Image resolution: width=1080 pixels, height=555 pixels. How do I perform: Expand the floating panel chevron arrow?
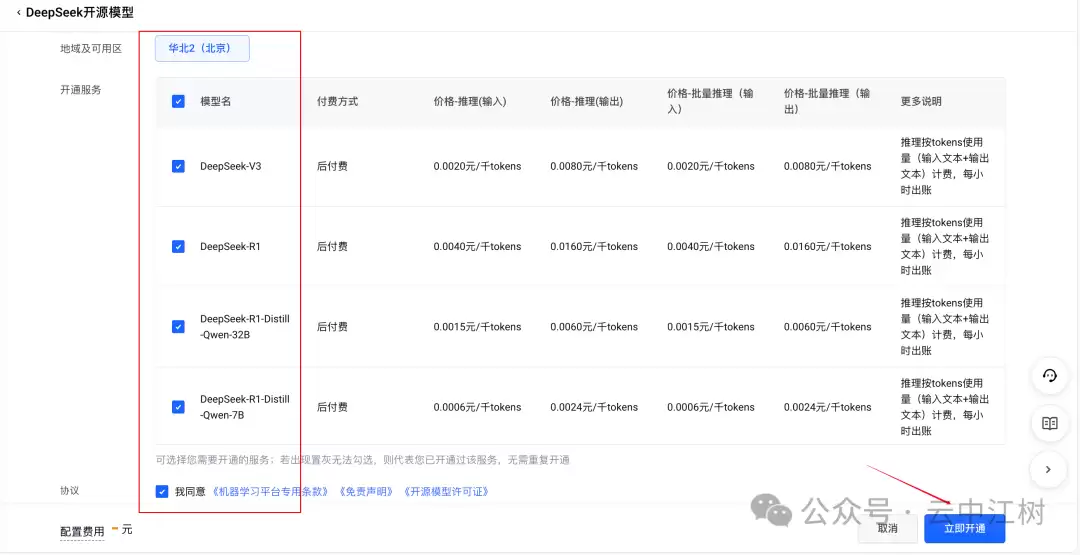point(1049,470)
